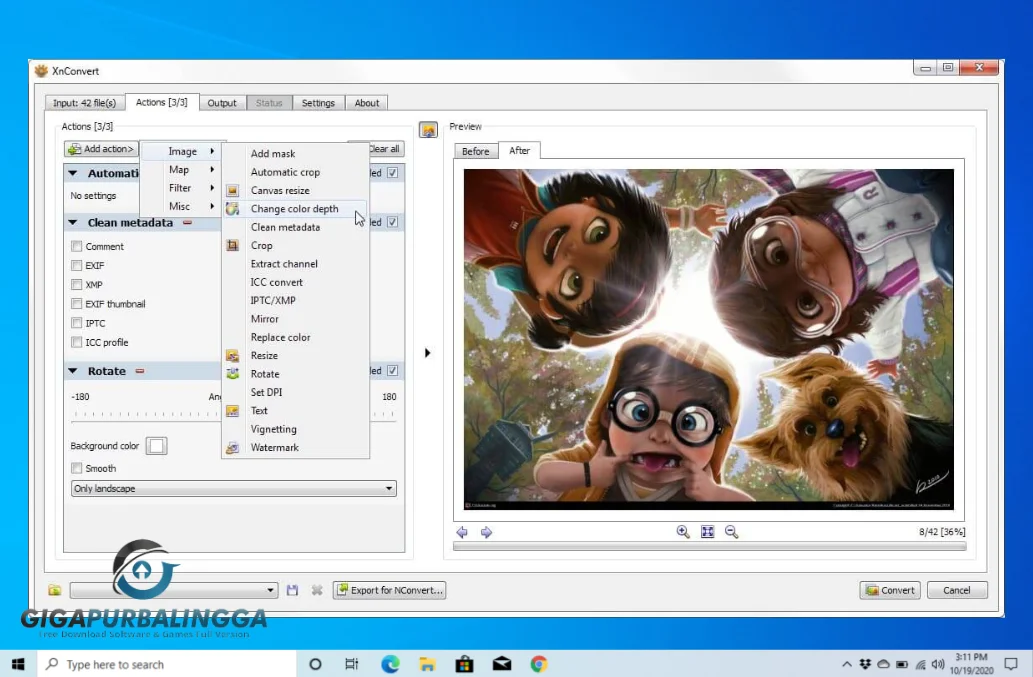1033x677 pixels.
Task: Select the Before preview tab
Action: tap(476, 151)
